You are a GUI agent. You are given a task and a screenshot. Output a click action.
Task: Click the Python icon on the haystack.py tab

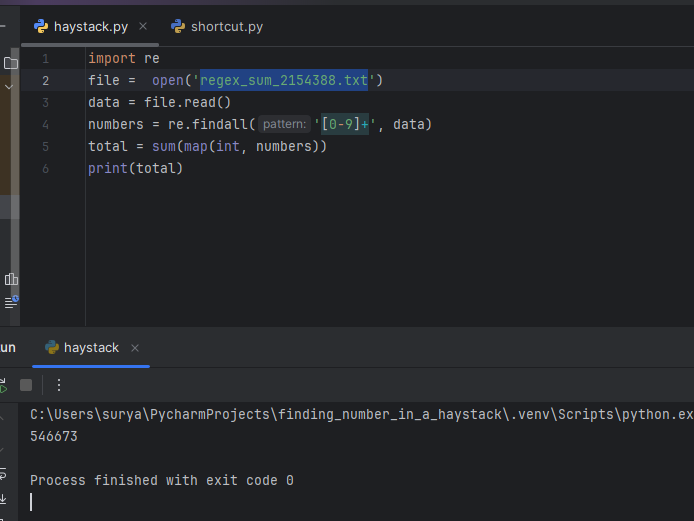coord(41,27)
